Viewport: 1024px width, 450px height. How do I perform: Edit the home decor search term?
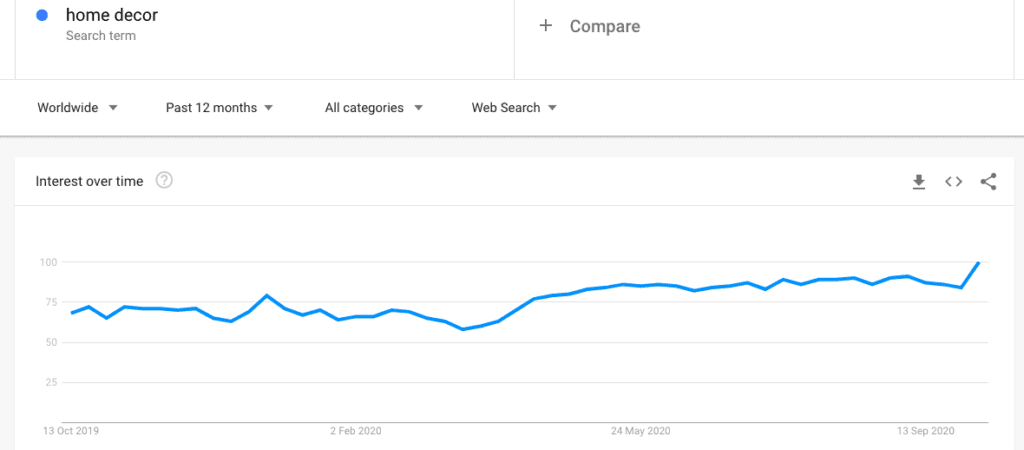(112, 14)
